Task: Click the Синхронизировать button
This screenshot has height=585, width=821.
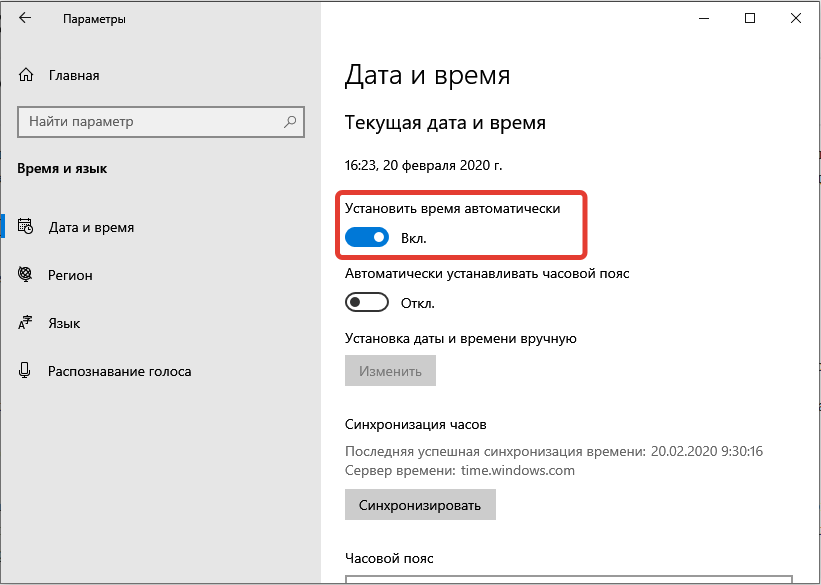Action: [420, 505]
